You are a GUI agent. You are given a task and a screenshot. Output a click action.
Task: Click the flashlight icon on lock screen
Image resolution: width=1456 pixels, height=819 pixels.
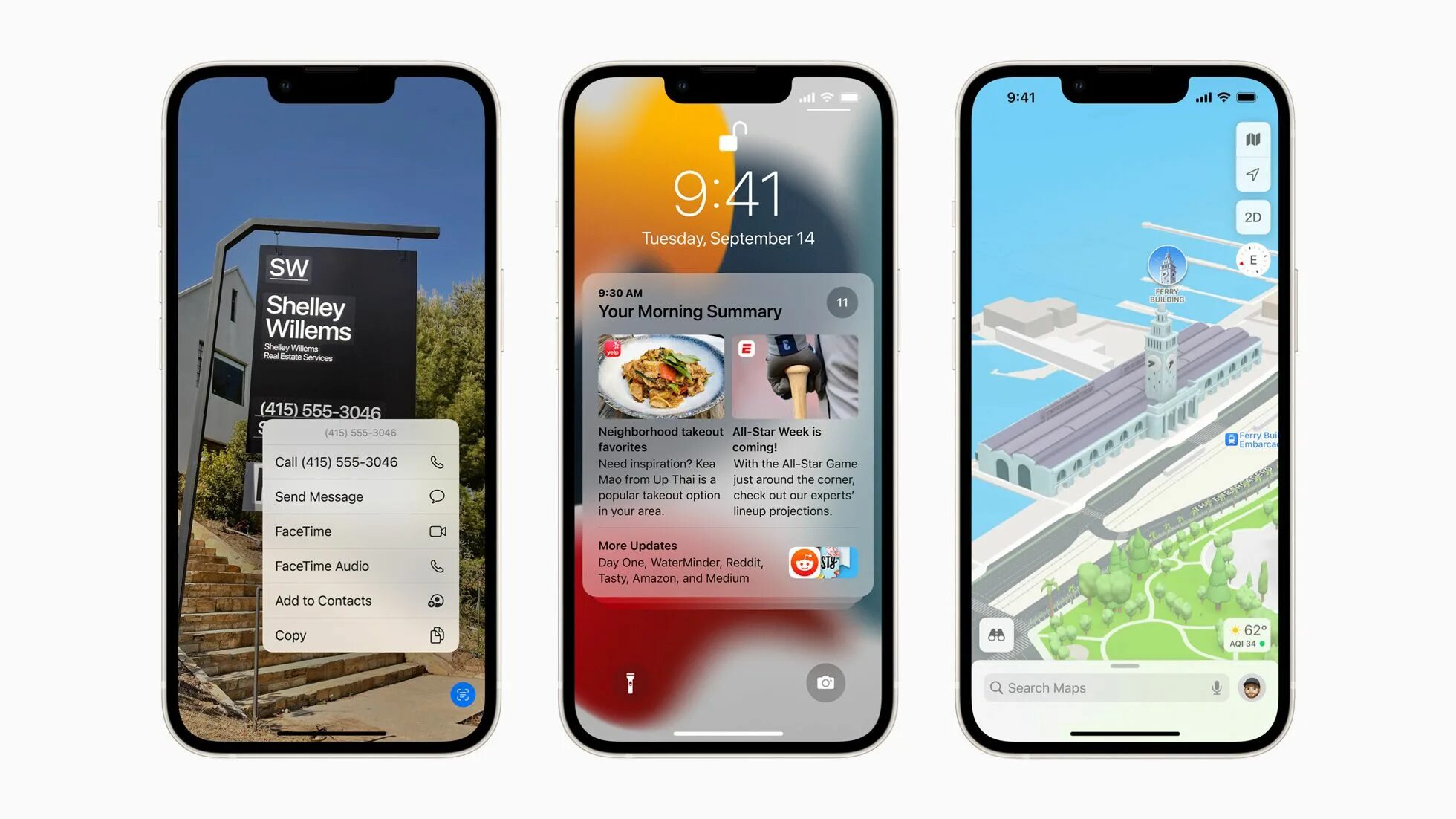(x=628, y=682)
